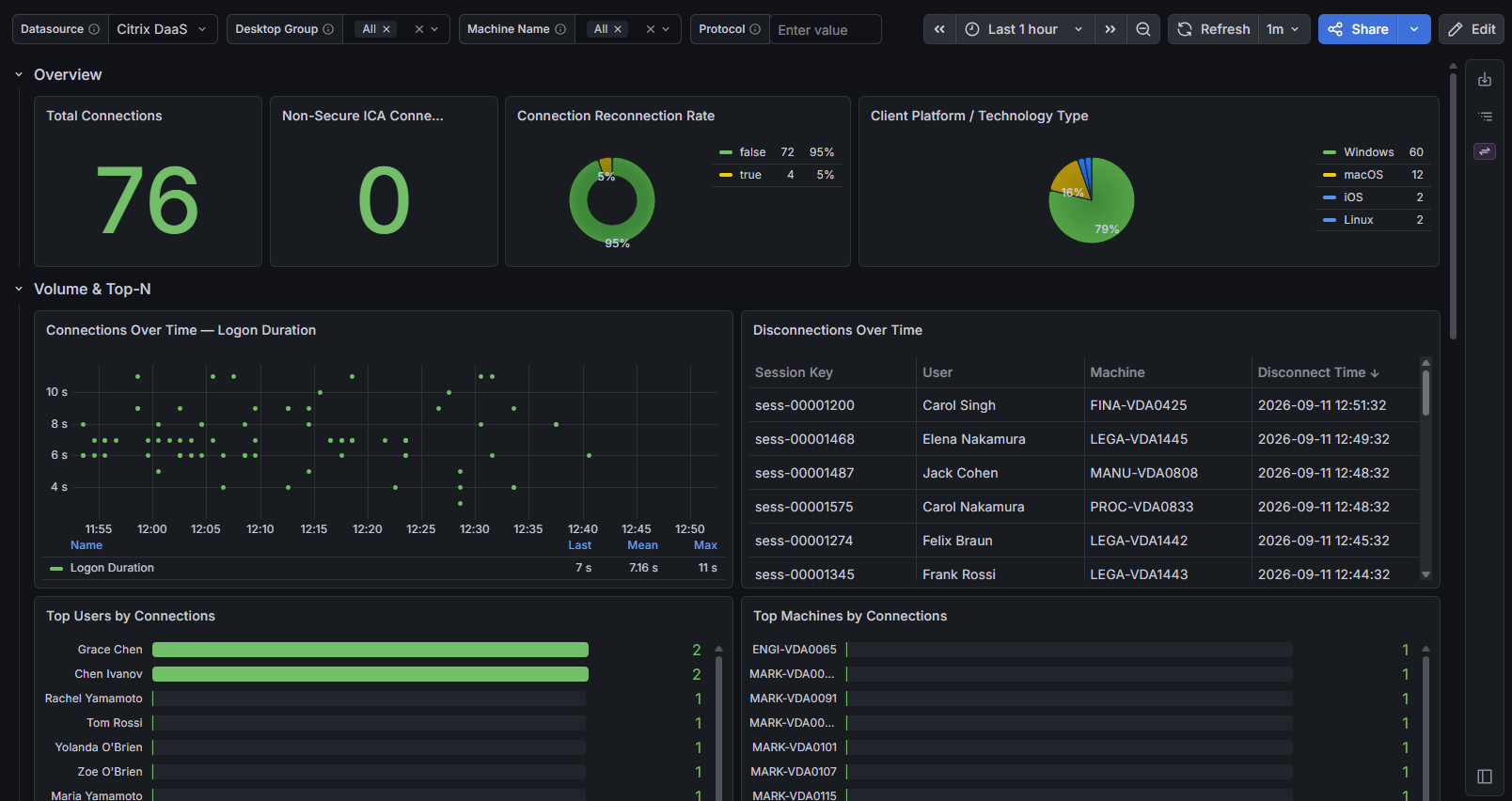The width and height of the screenshot is (1512, 801).
Task: Expand the Machine Name dropdown chevron
Action: [x=666, y=29]
